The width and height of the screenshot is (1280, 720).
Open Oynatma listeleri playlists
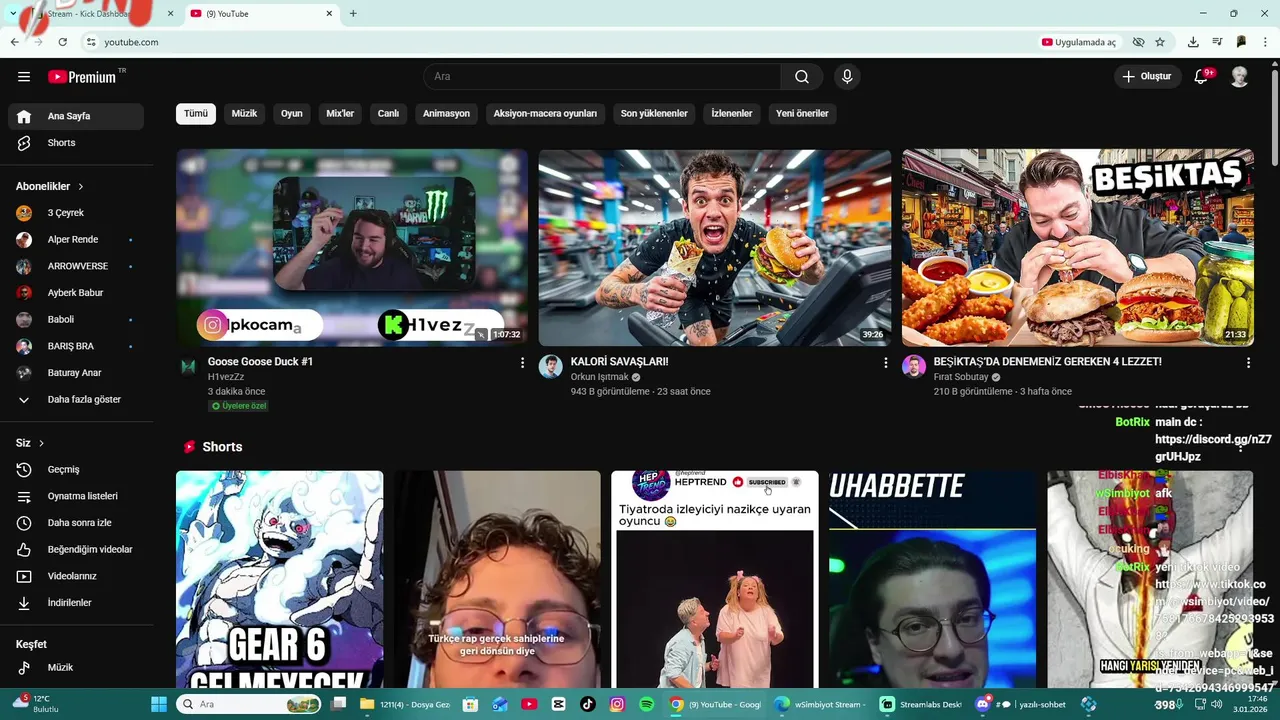pyautogui.click(x=76, y=496)
